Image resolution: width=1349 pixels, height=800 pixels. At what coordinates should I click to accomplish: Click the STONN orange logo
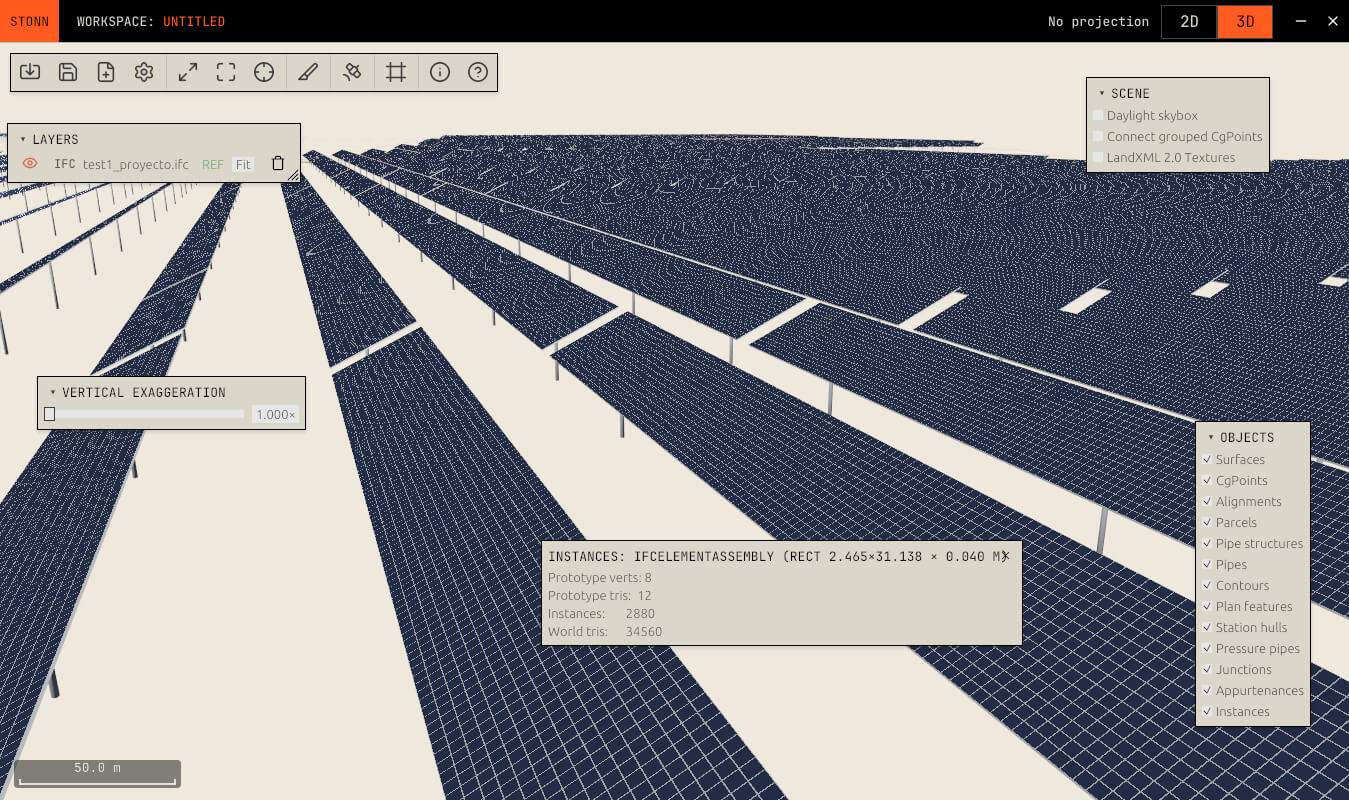point(29,21)
